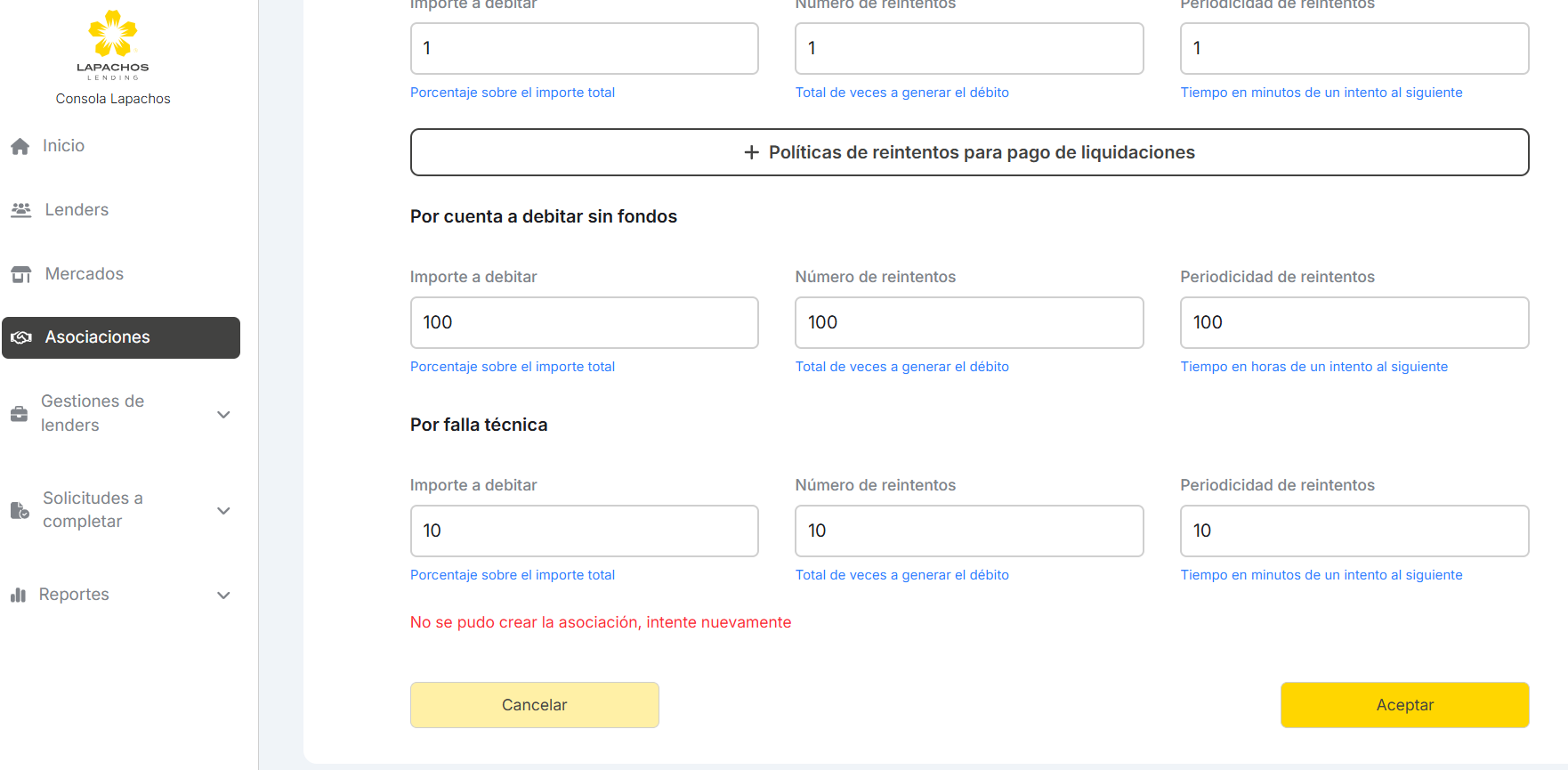Focus Número de reintentos field under falla técnica
1568x770 pixels.
(969, 531)
